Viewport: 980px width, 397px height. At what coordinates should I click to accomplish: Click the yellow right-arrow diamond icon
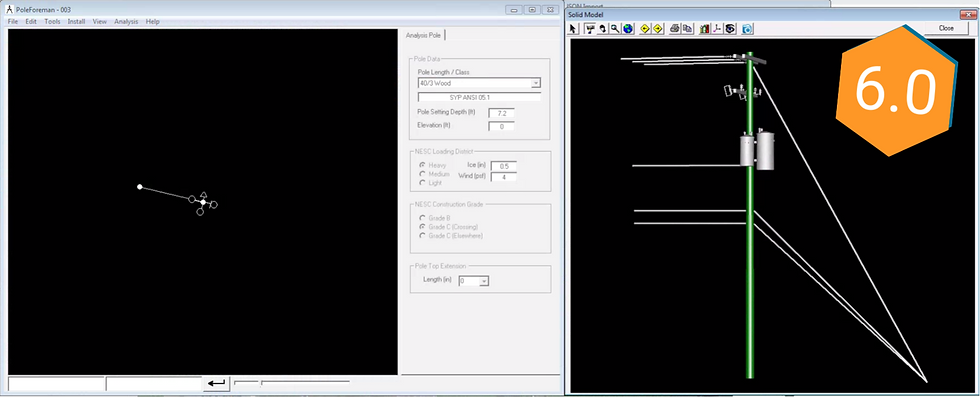click(658, 29)
